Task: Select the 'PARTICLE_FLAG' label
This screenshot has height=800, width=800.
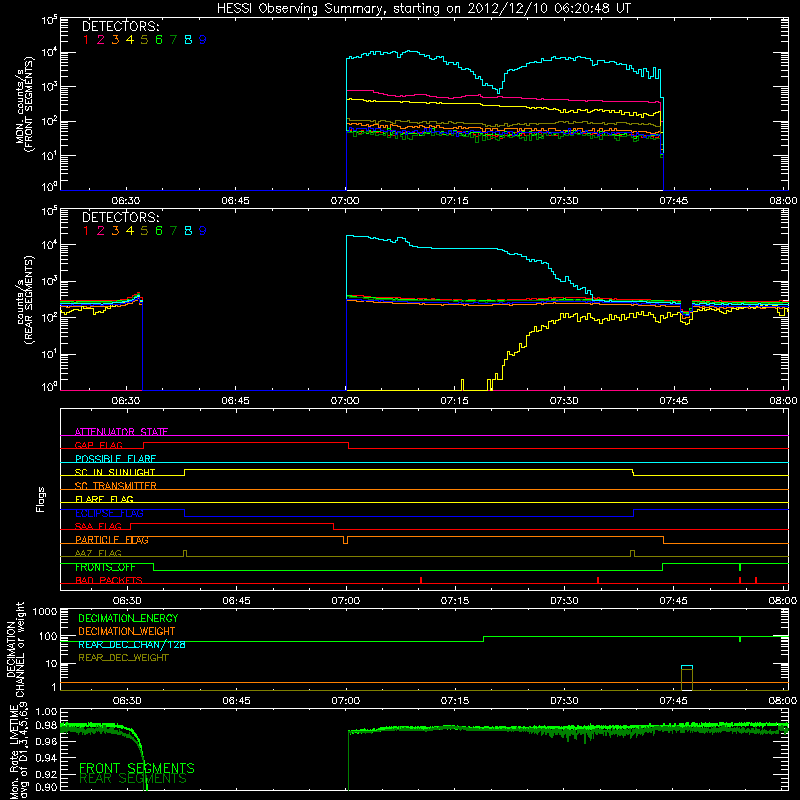Action: (112, 540)
